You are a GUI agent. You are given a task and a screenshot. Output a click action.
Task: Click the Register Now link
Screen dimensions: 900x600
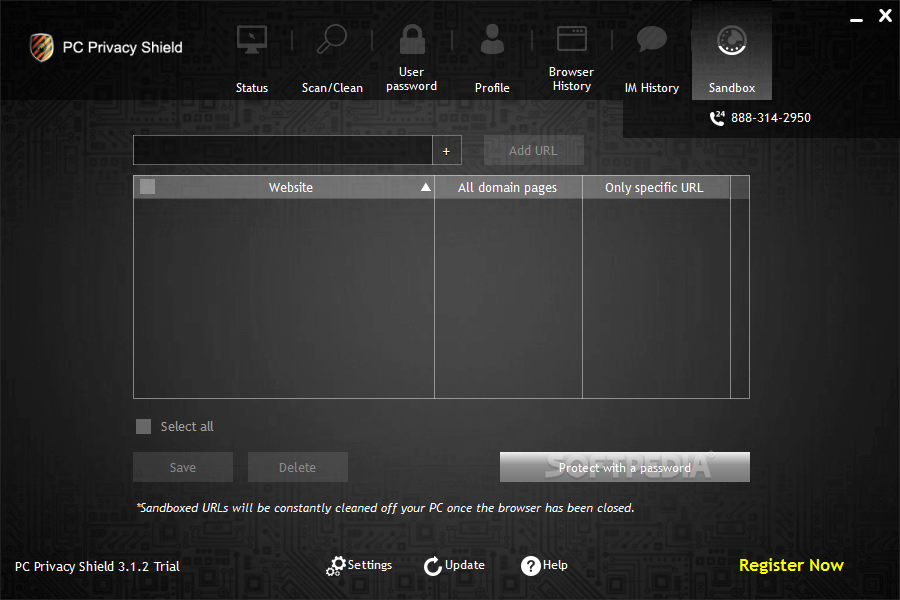(791, 566)
